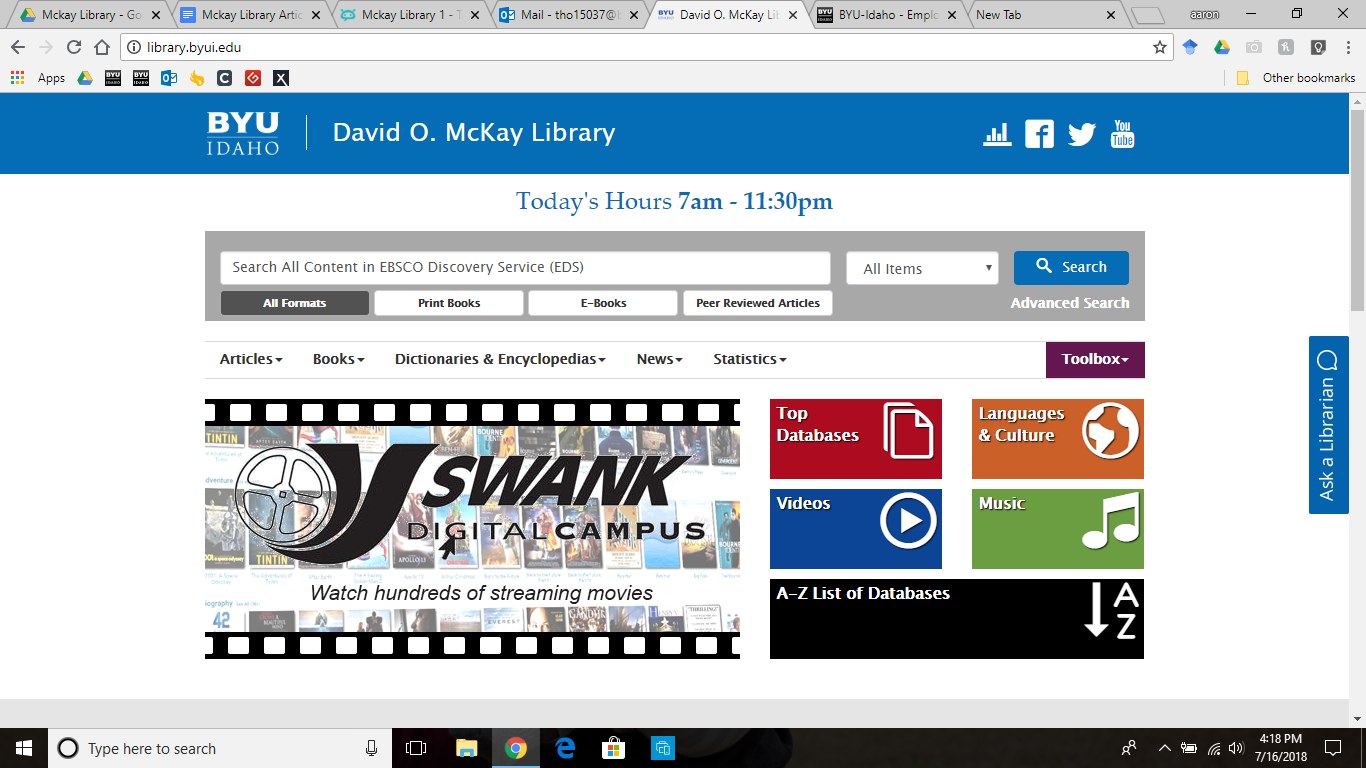
Task: Click the camera extension icon
Action: click(1254, 47)
